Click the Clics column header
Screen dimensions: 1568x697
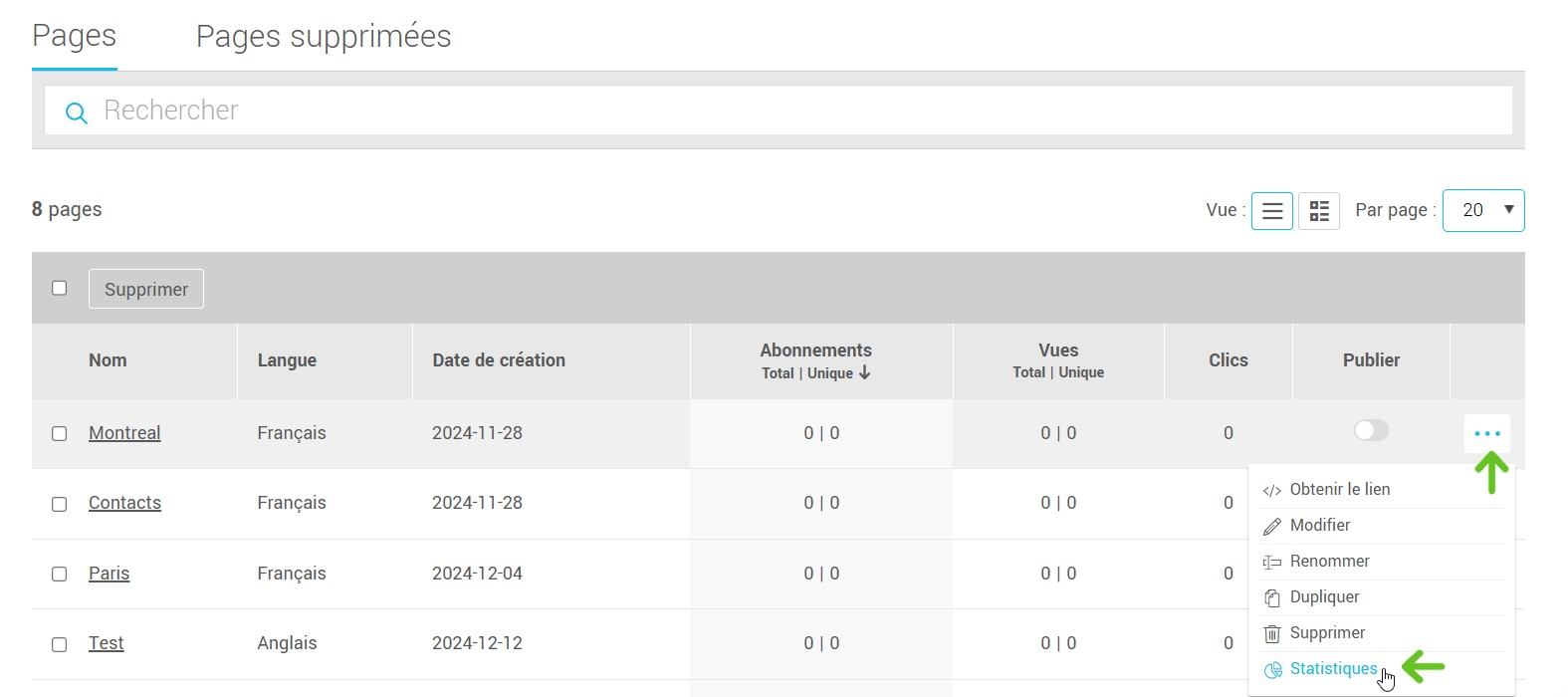click(1229, 360)
